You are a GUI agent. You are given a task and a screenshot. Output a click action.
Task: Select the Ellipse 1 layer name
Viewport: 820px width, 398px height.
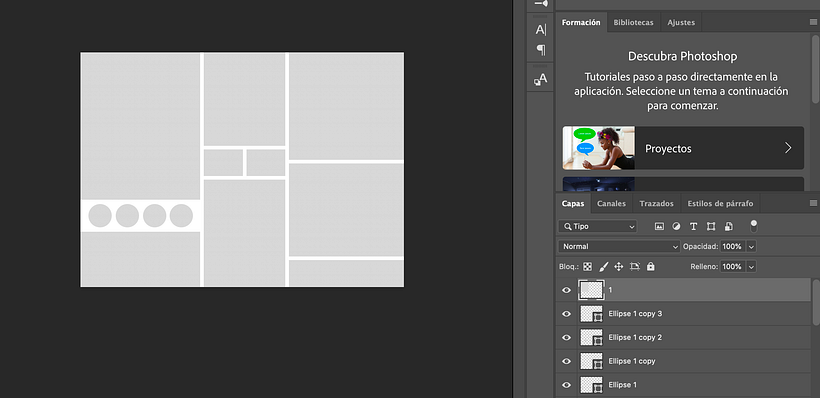[622, 385]
